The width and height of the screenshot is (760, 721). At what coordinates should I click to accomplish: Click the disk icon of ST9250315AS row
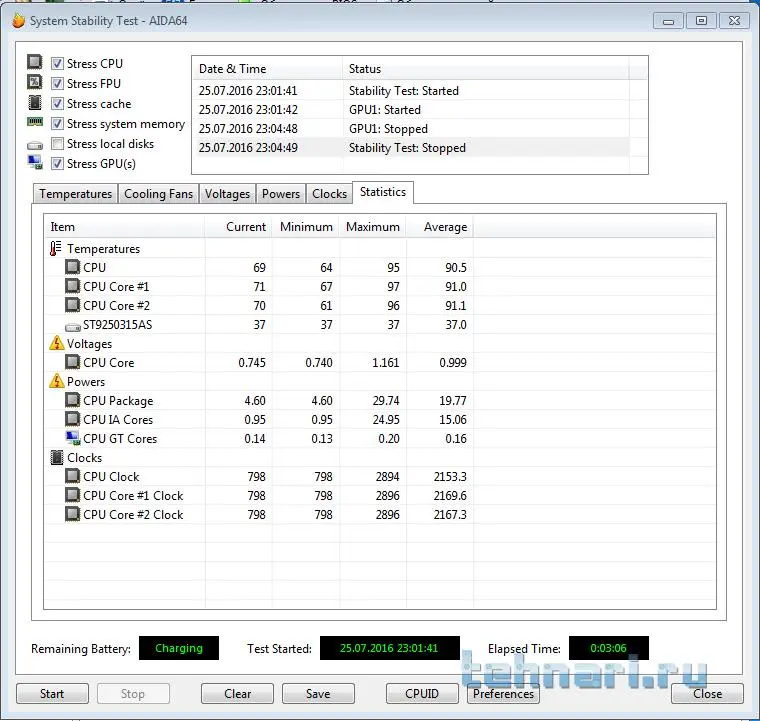coord(73,327)
